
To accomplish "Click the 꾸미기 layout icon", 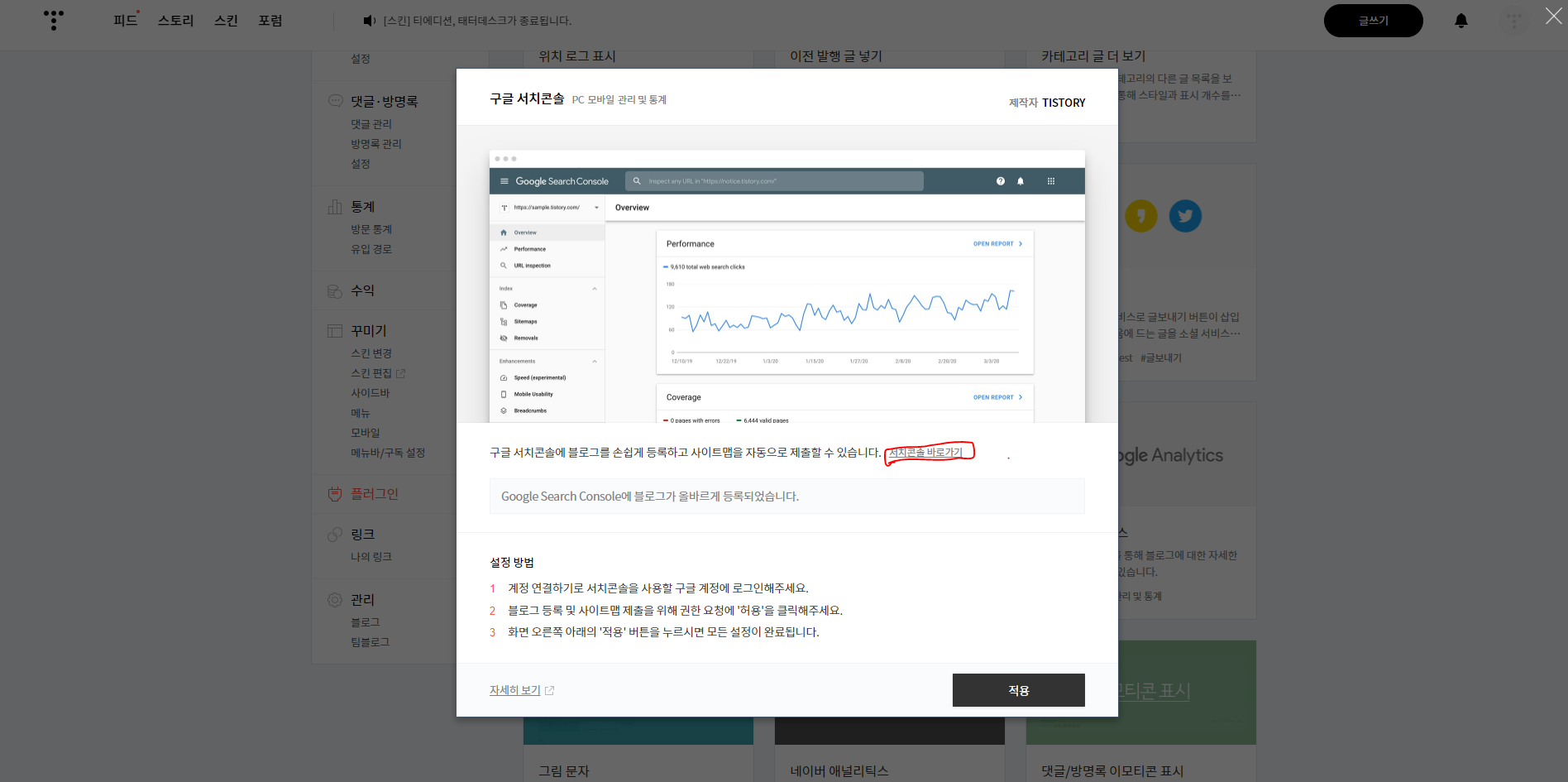I will pos(335,330).
